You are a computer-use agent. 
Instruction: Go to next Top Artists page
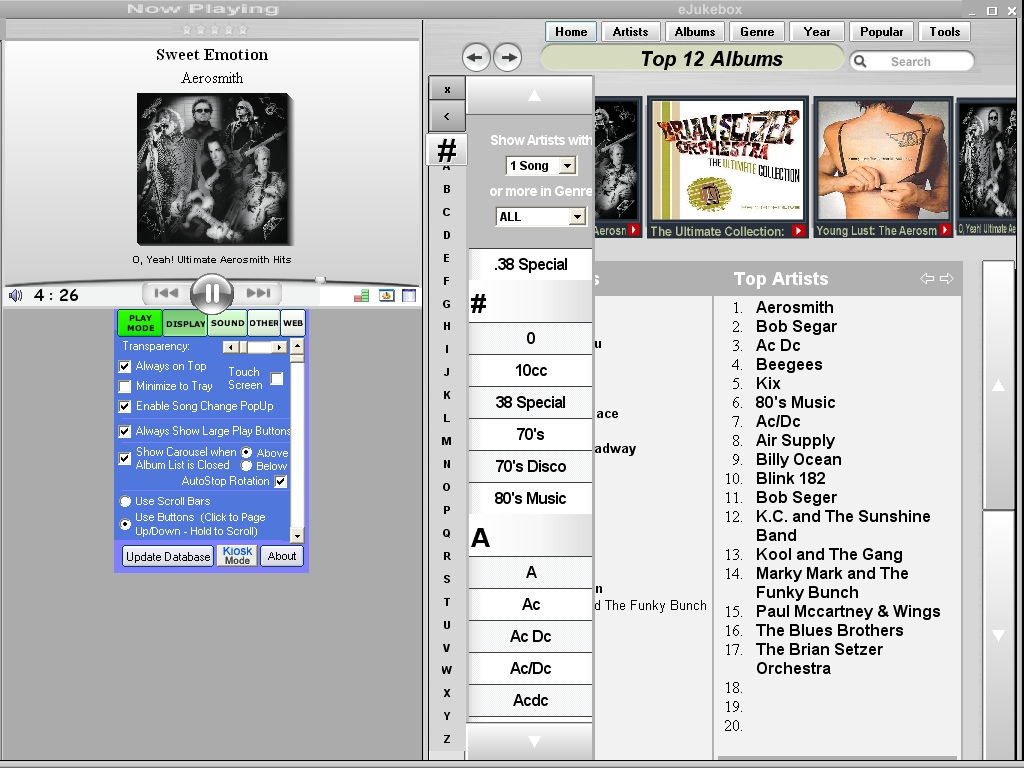point(946,279)
